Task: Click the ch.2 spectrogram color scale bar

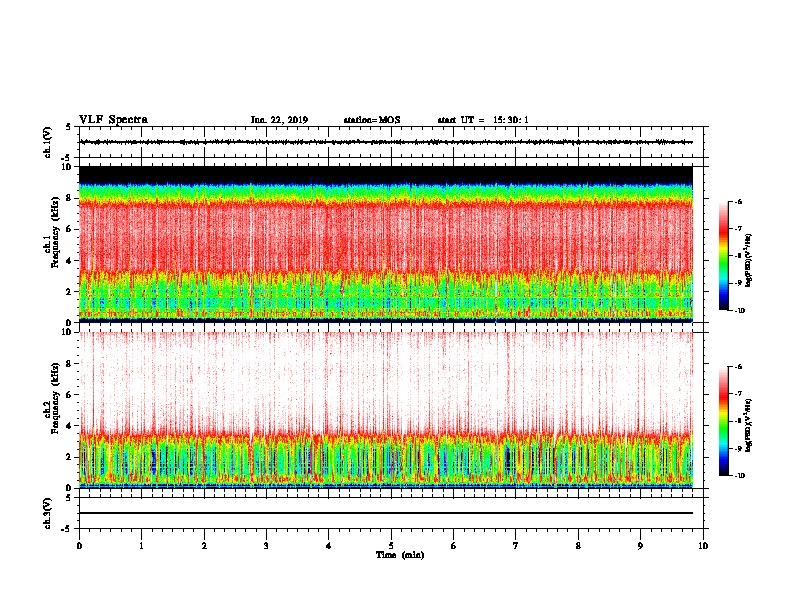Action: coord(723,421)
